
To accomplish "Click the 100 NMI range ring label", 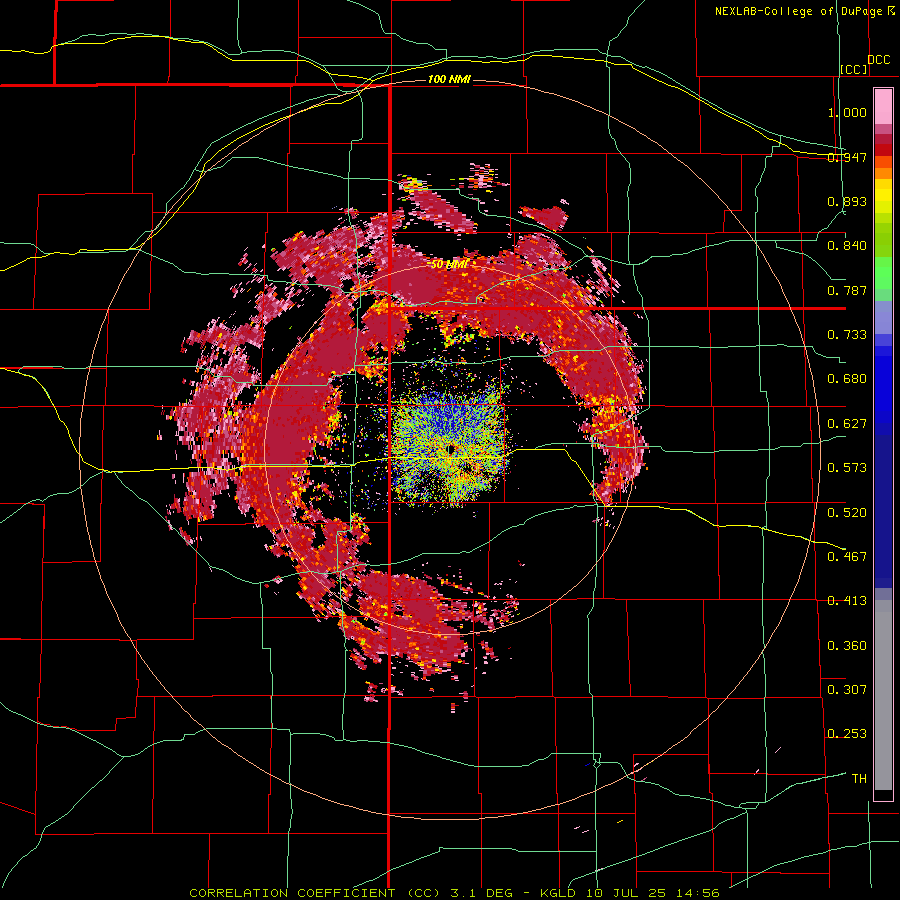I will tap(449, 79).
